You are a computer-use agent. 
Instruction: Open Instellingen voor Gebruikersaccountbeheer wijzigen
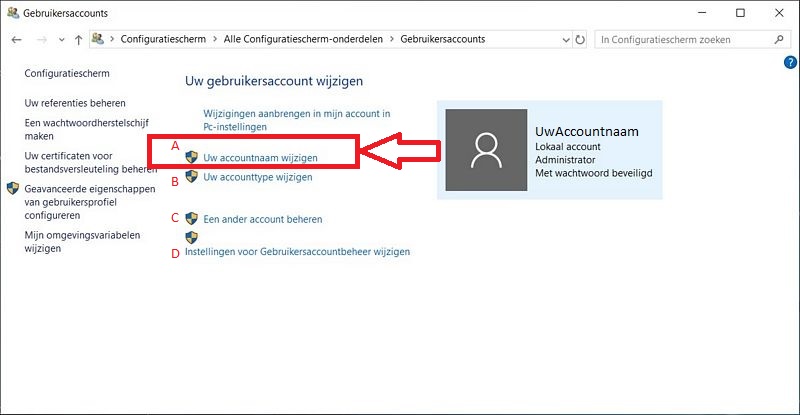[297, 252]
